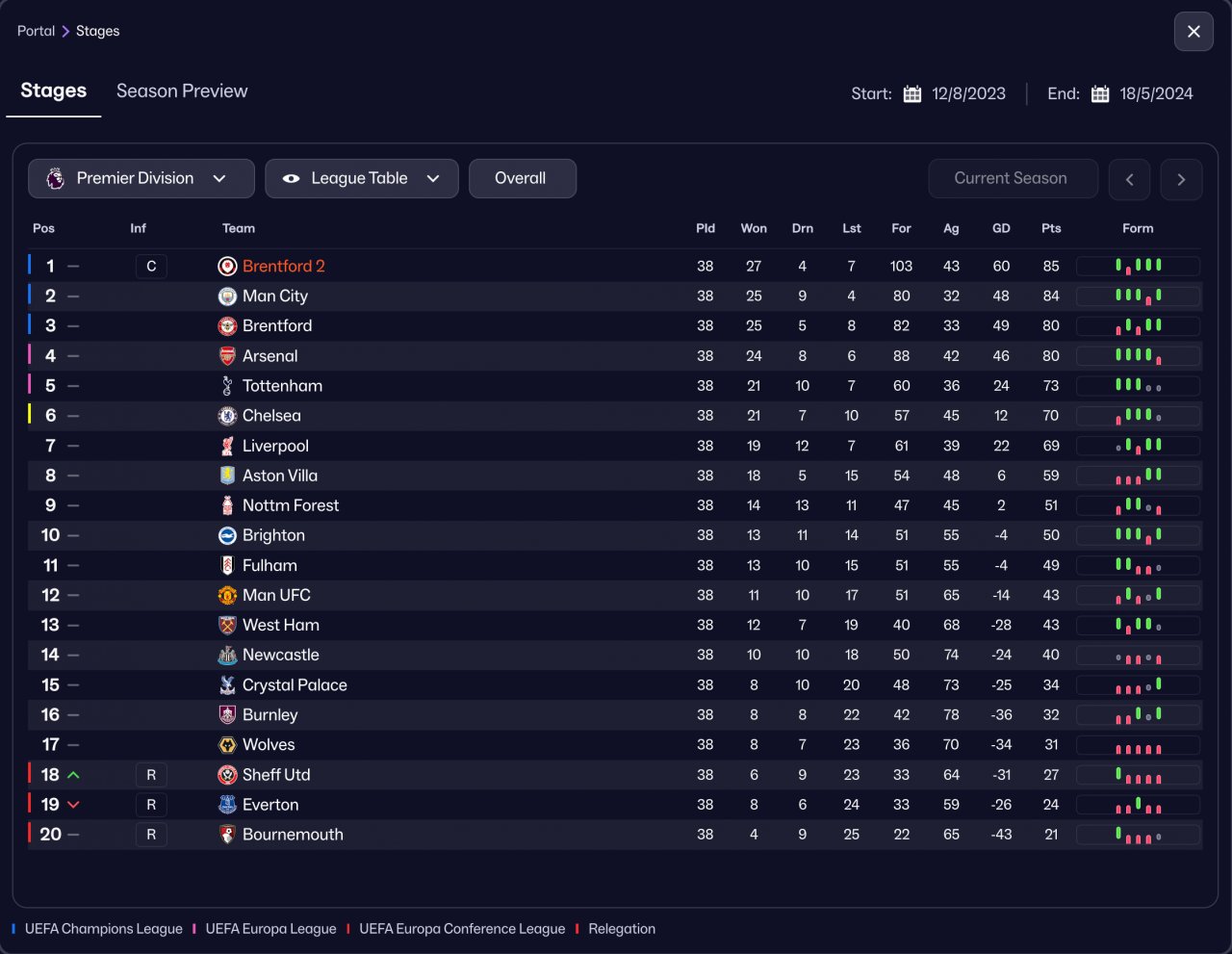
Task: Click the Newcastle crest icon
Action: [227, 655]
